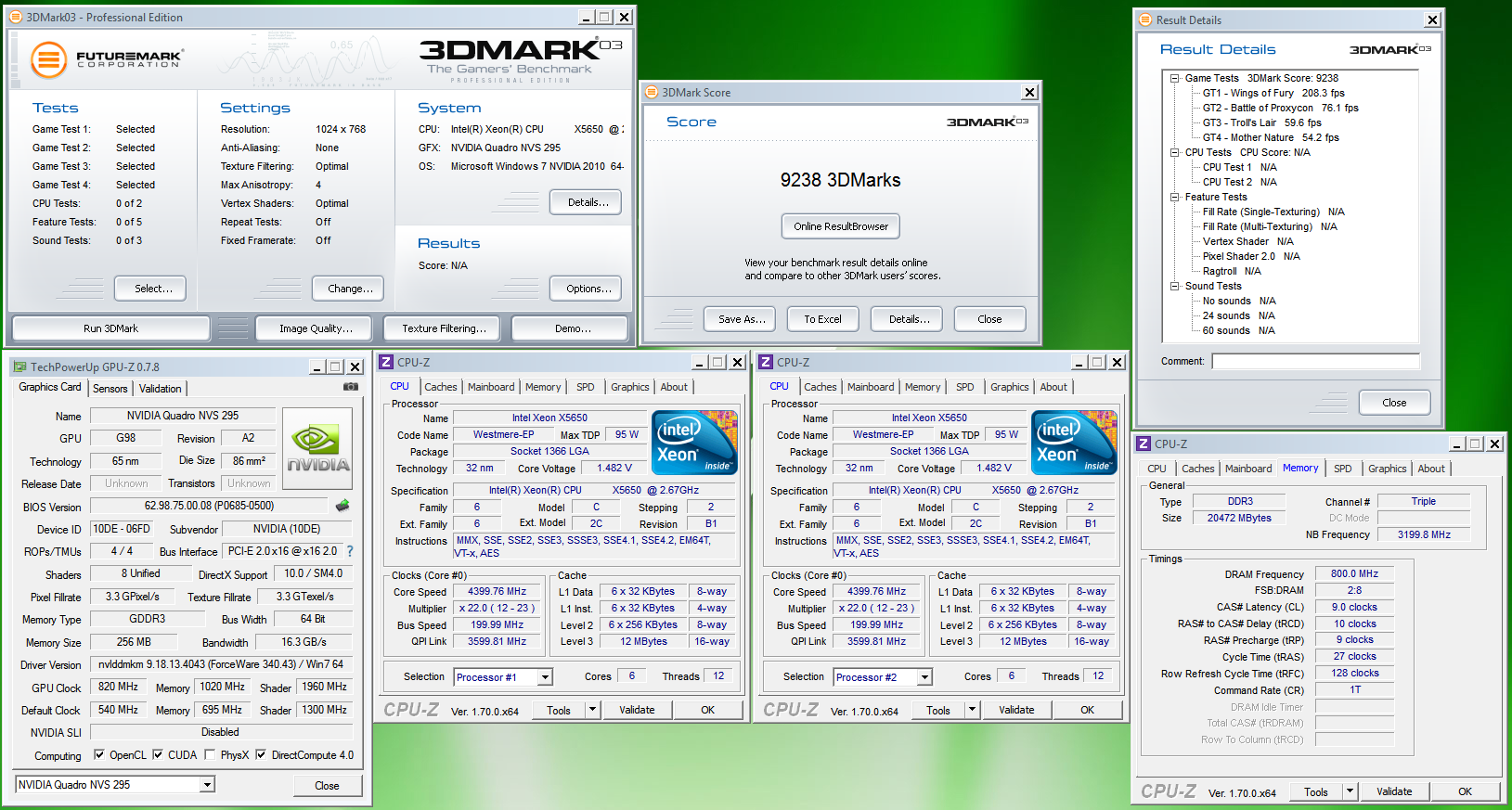Toggle the CUDA checkbox in GPU-Z
The width and height of the screenshot is (1512, 810).
click(x=158, y=754)
